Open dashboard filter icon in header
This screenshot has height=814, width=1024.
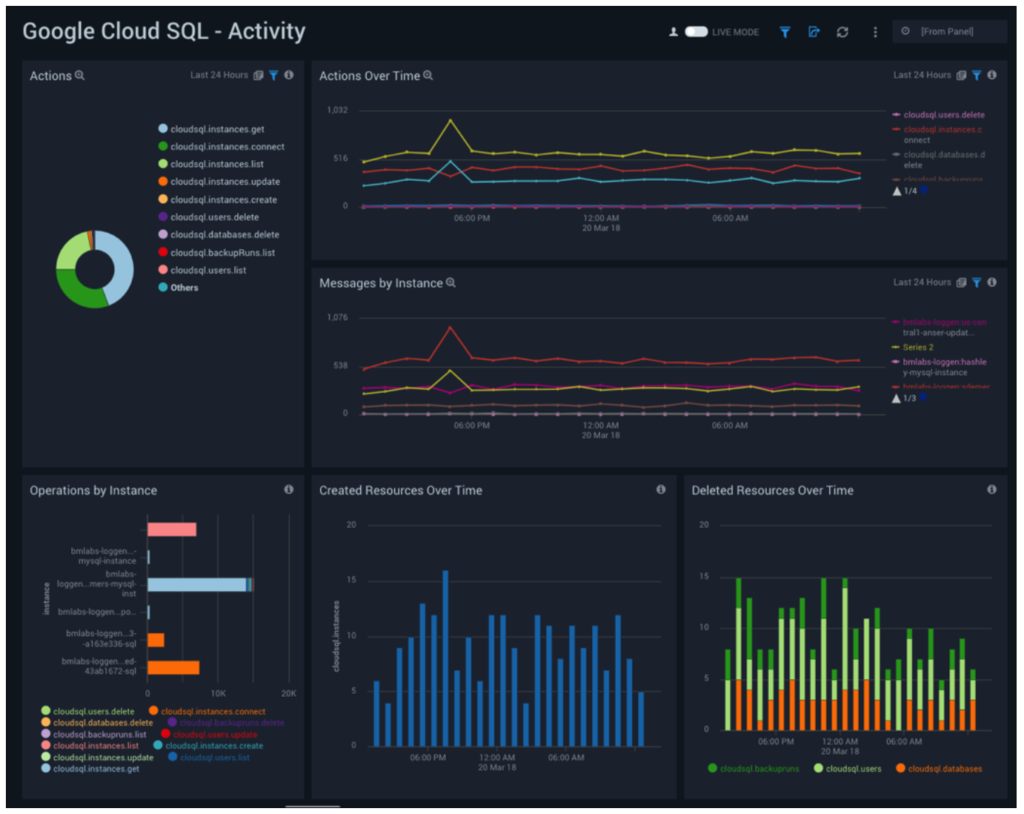tap(785, 32)
